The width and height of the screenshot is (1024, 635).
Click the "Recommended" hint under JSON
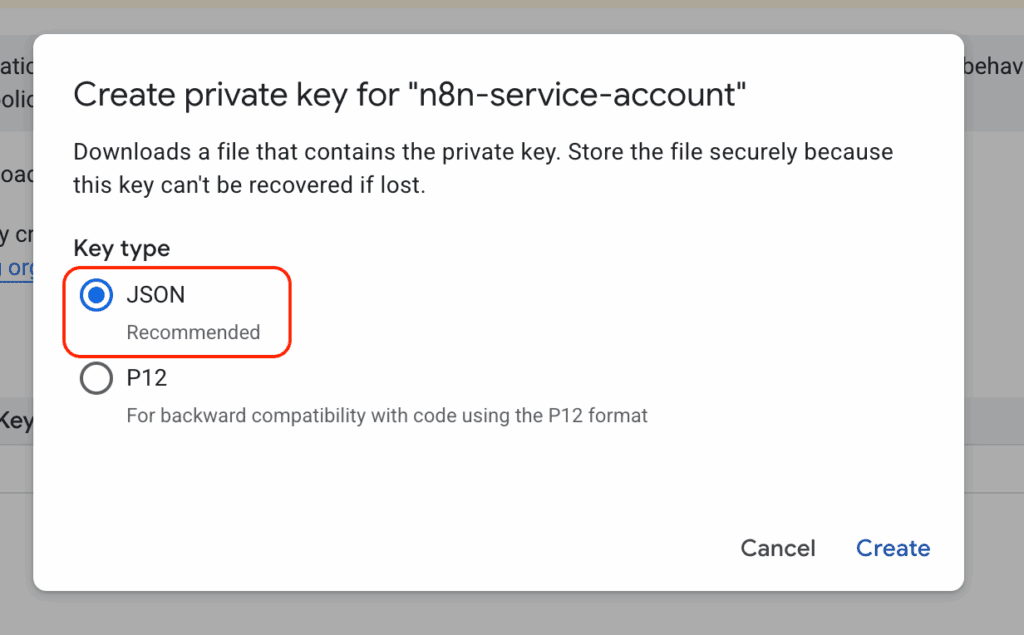(193, 332)
